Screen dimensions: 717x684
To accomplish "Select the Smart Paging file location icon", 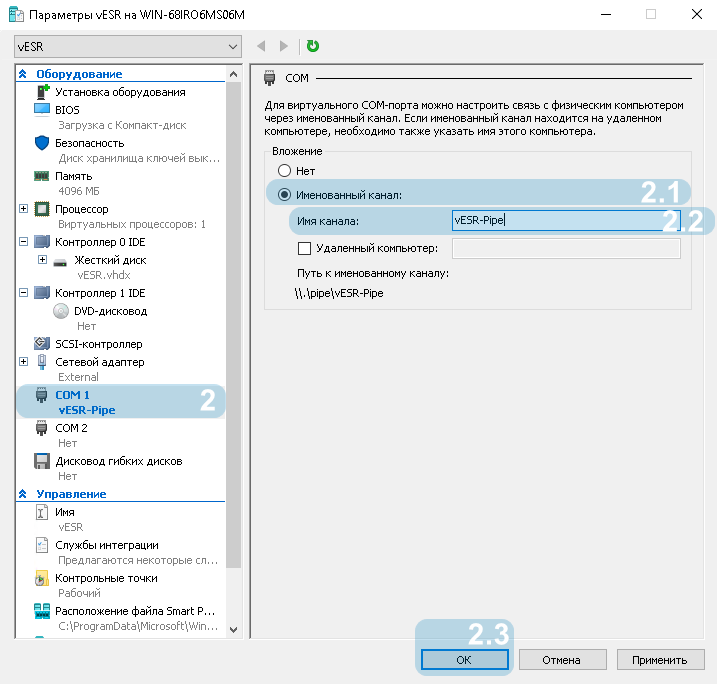I will click(42, 611).
